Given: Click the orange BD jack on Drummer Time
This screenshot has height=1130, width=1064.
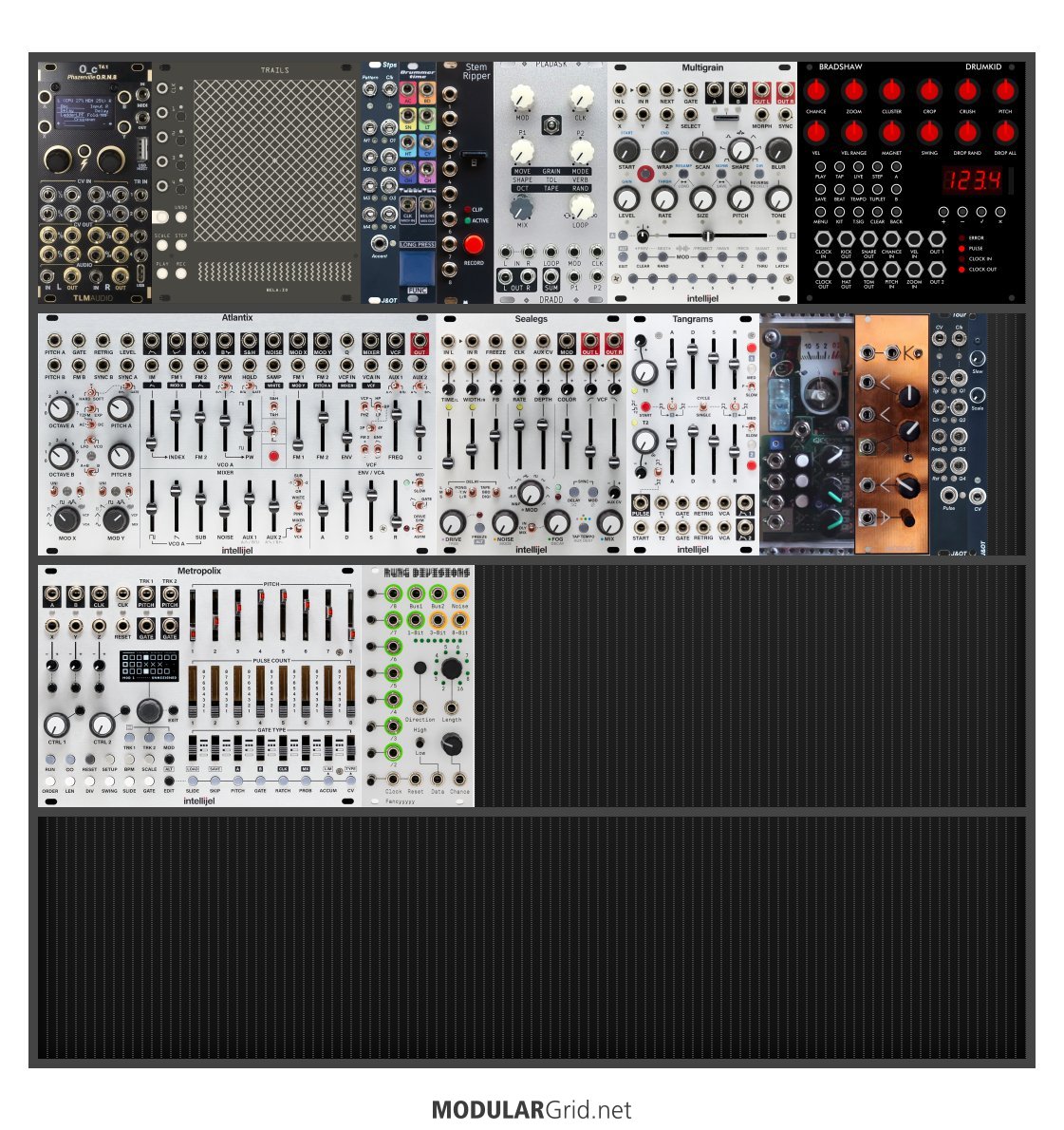Looking at the screenshot, I should tap(426, 90).
